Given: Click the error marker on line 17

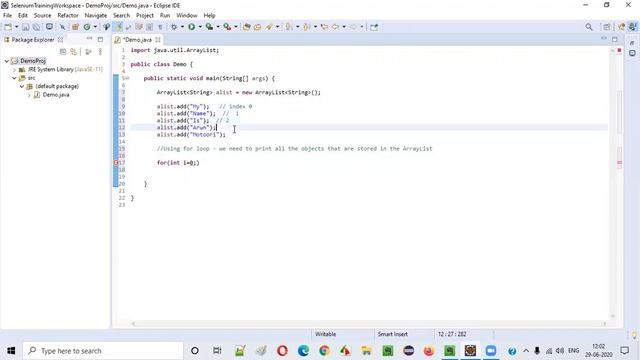Looking at the screenshot, I should coord(116,162).
